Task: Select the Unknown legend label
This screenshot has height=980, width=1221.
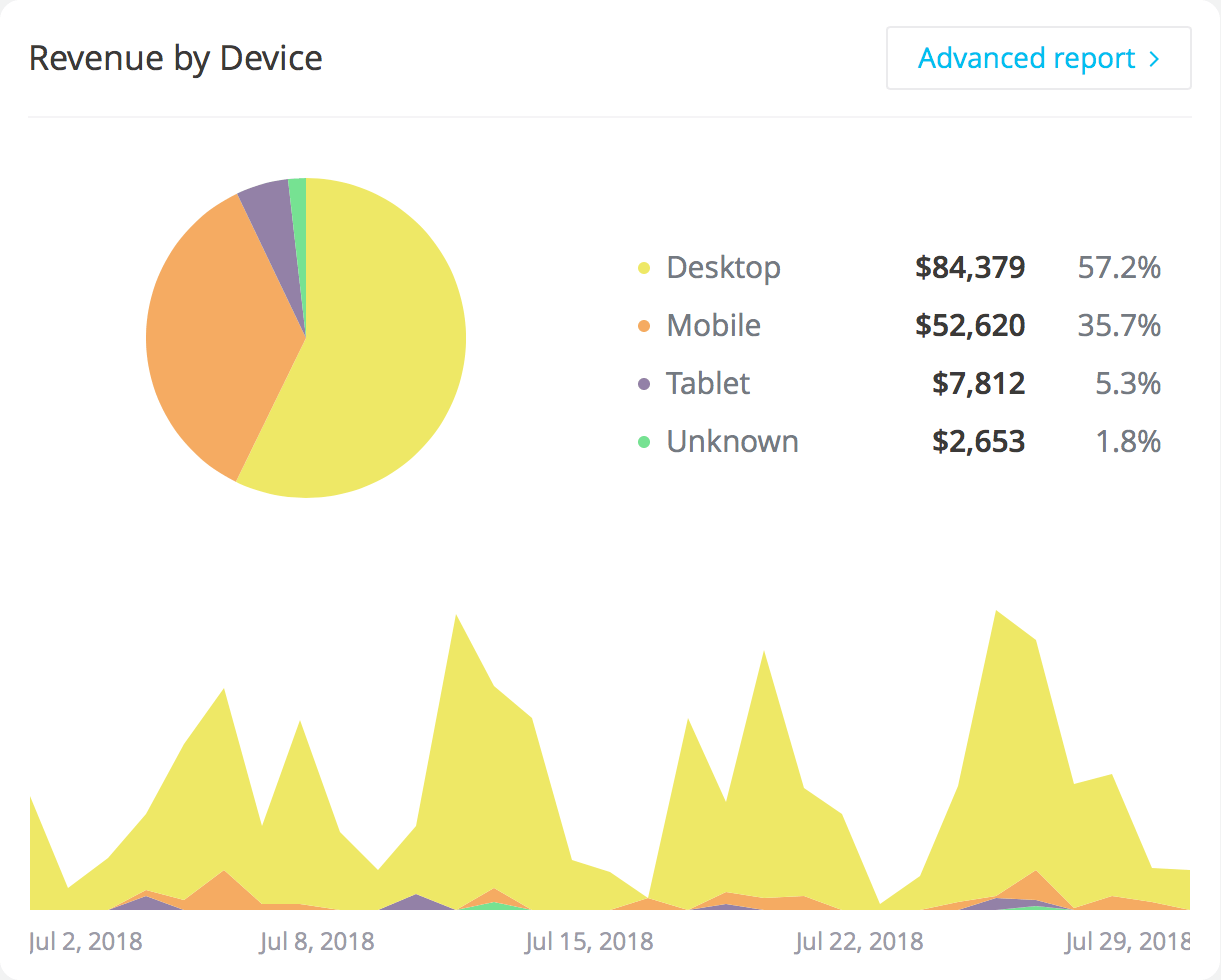Action: coord(733,442)
